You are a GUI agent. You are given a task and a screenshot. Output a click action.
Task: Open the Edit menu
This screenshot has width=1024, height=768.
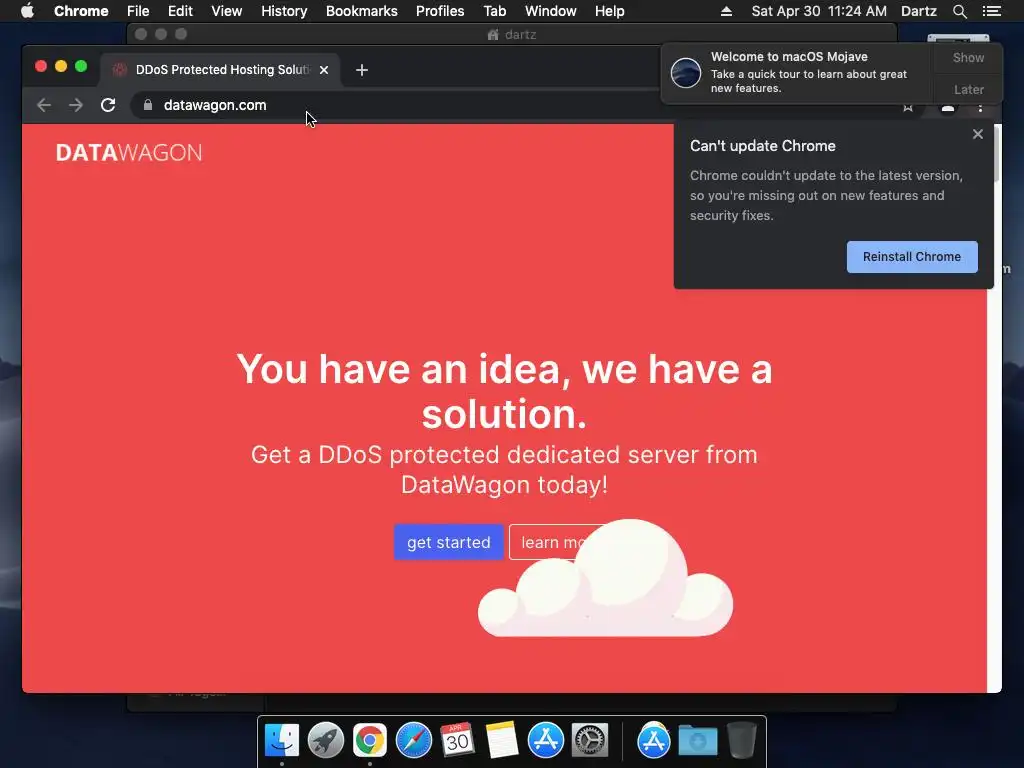click(x=180, y=11)
